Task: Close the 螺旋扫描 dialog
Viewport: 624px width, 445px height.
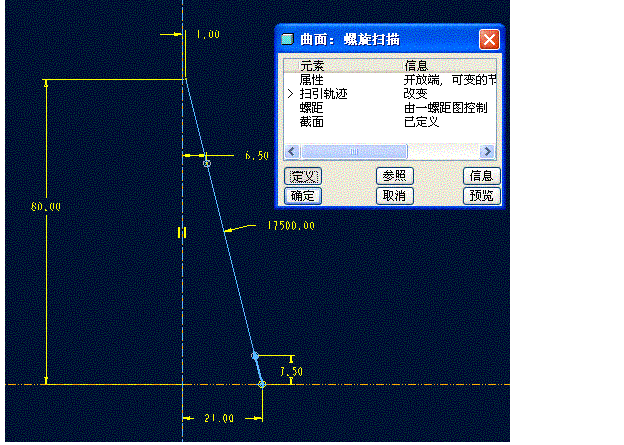Action: (489, 40)
